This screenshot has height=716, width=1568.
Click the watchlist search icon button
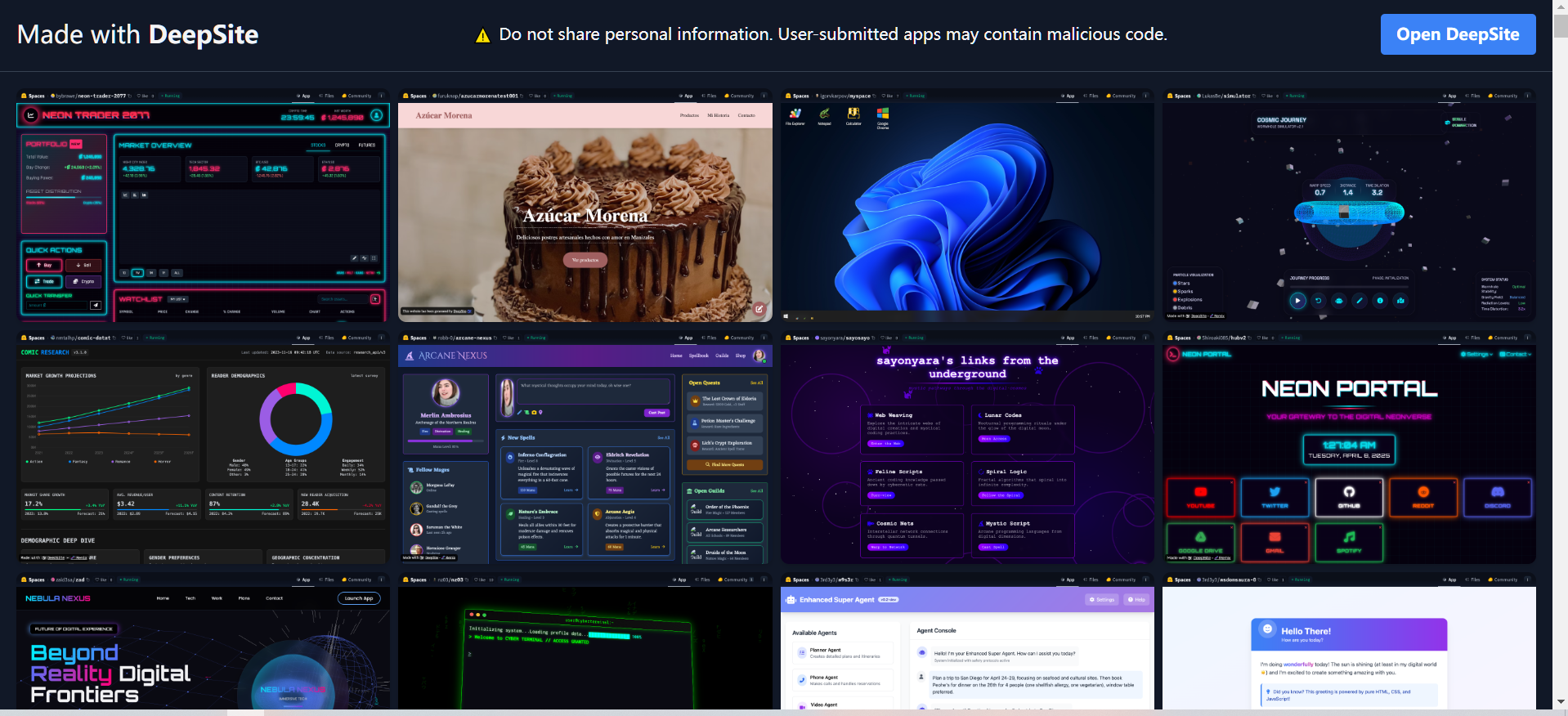375,299
